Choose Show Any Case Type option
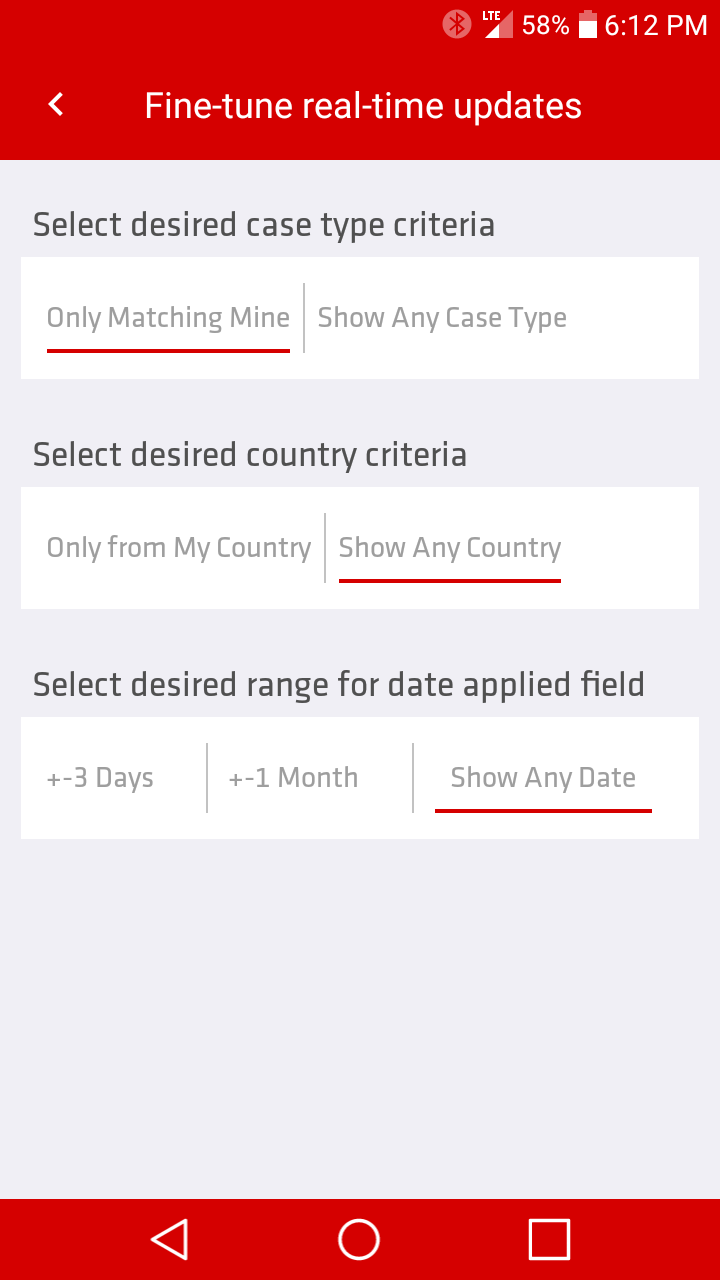This screenshot has width=720, height=1280. point(442,318)
